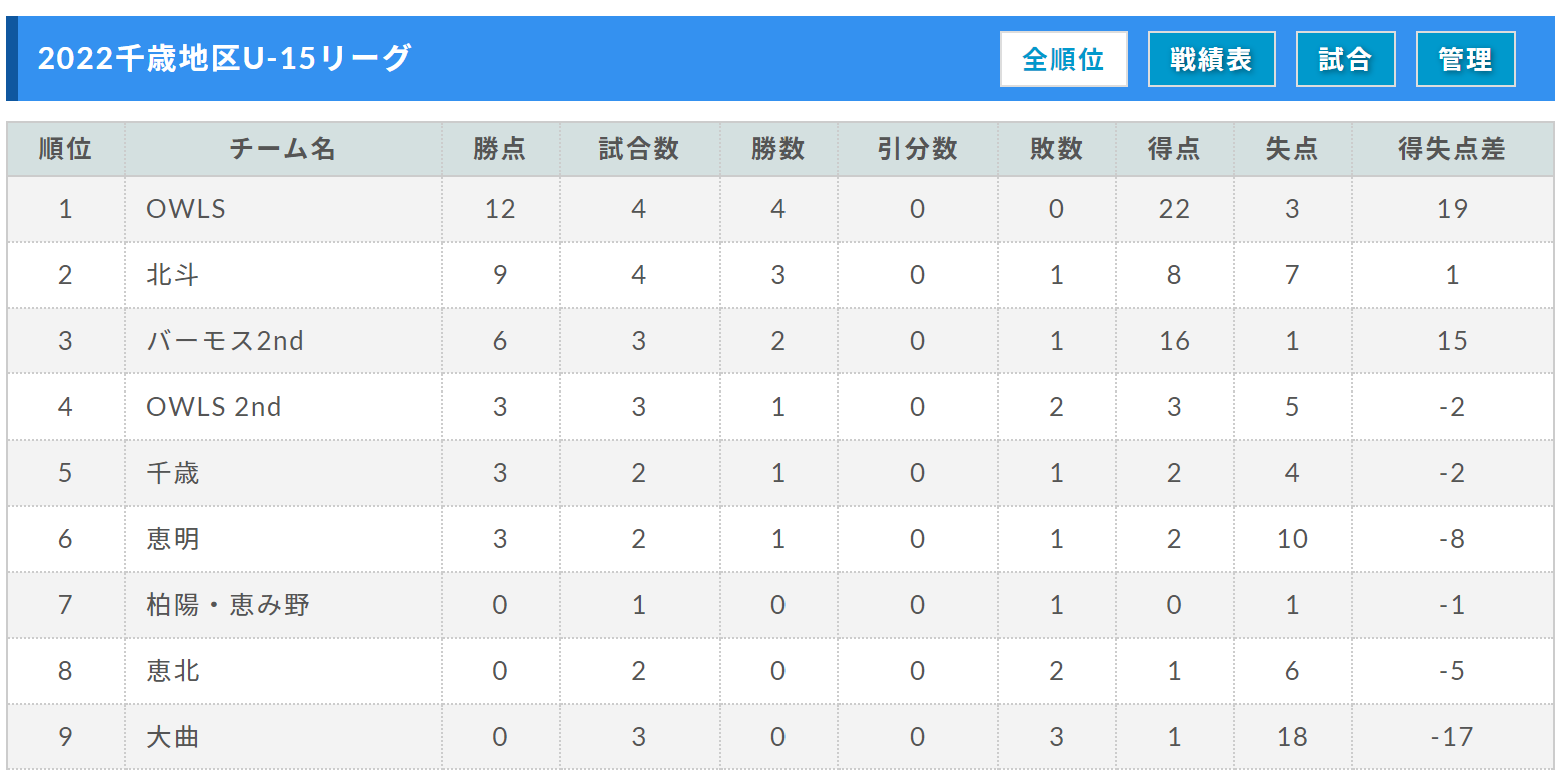This screenshot has width=1565, height=780.
Task: Click the 管理 button
Action: [x=1465, y=59]
